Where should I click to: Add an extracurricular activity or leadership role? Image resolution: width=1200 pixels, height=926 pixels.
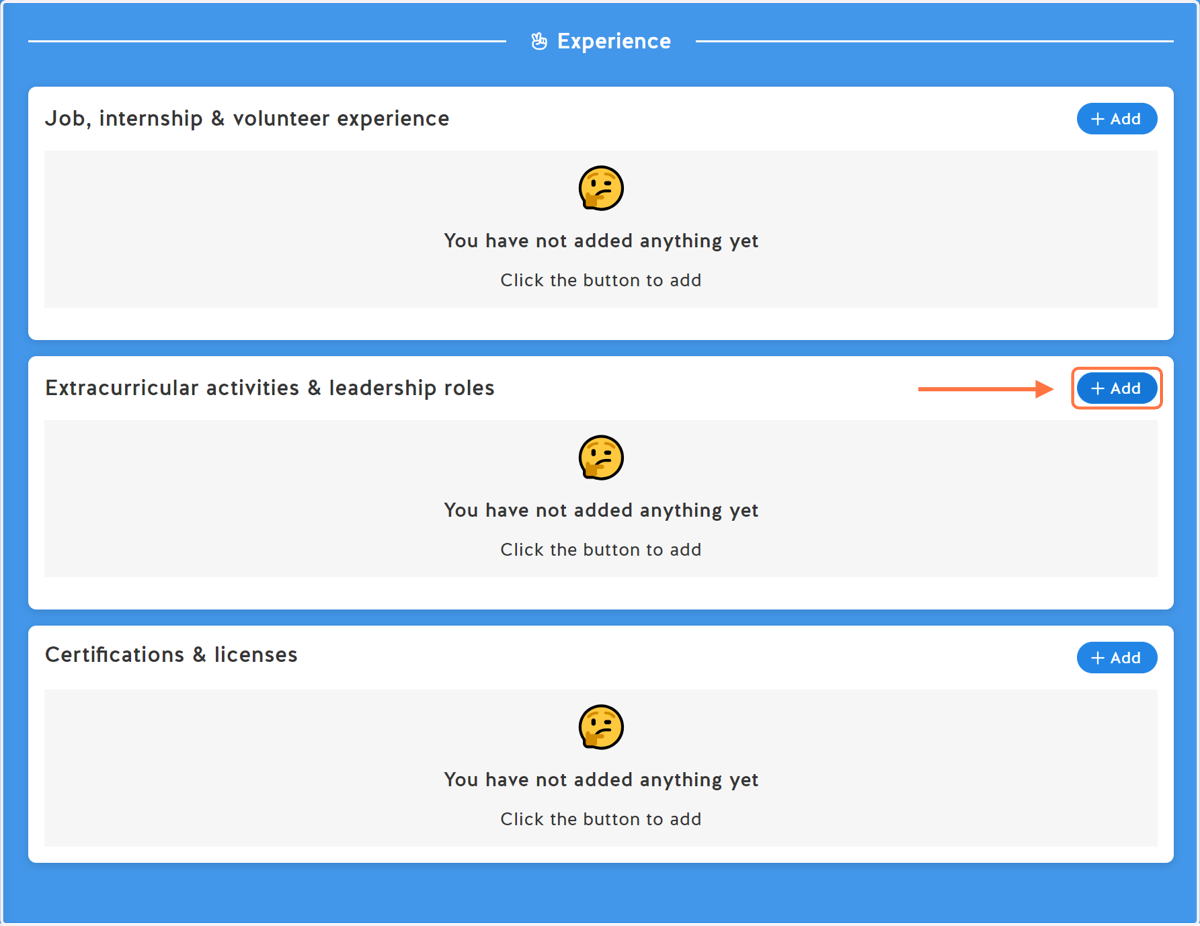1117,388
